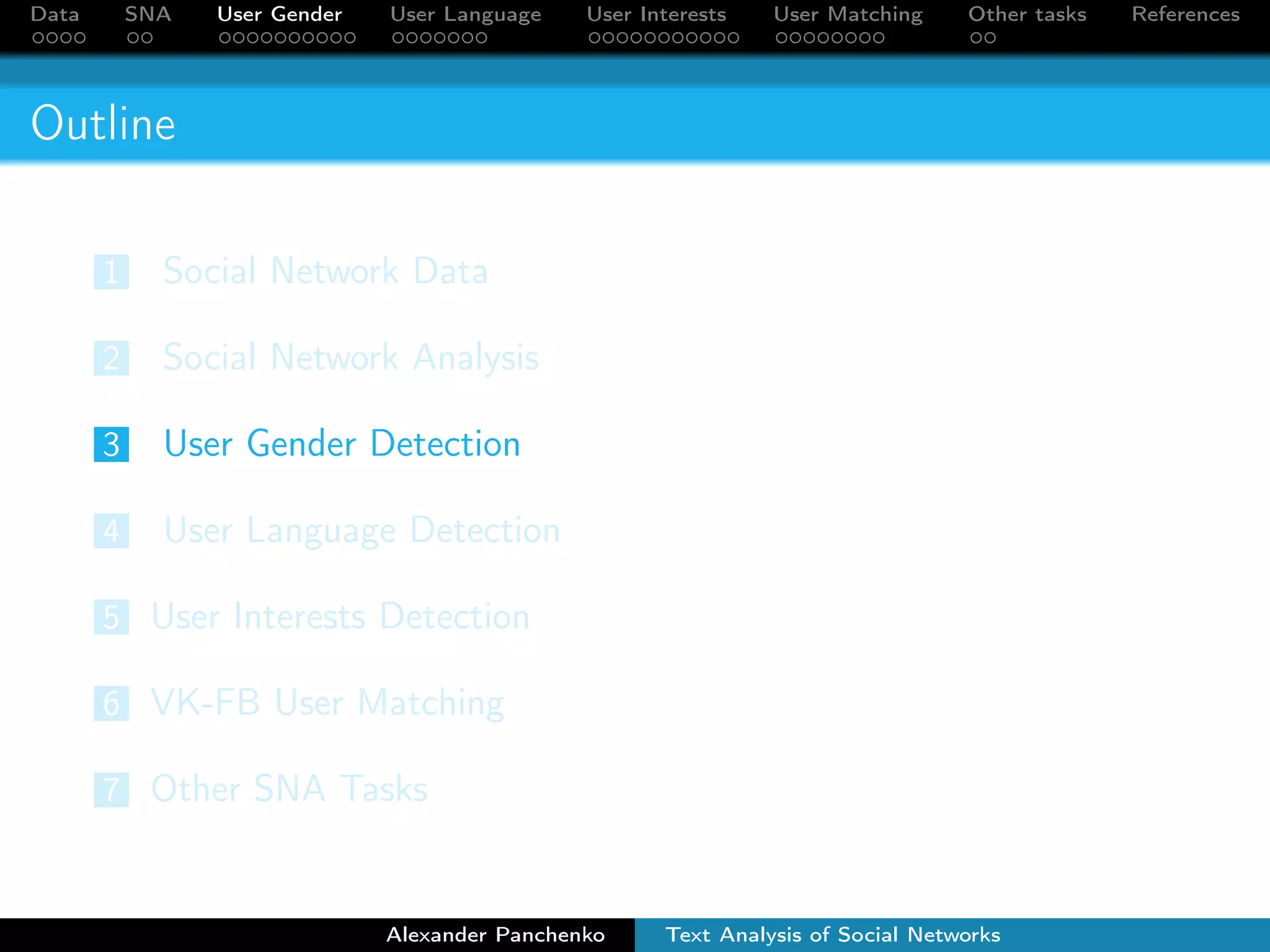Click the last slide dot under User Gender
Viewport: 1270px width, 952px height.
350,38
